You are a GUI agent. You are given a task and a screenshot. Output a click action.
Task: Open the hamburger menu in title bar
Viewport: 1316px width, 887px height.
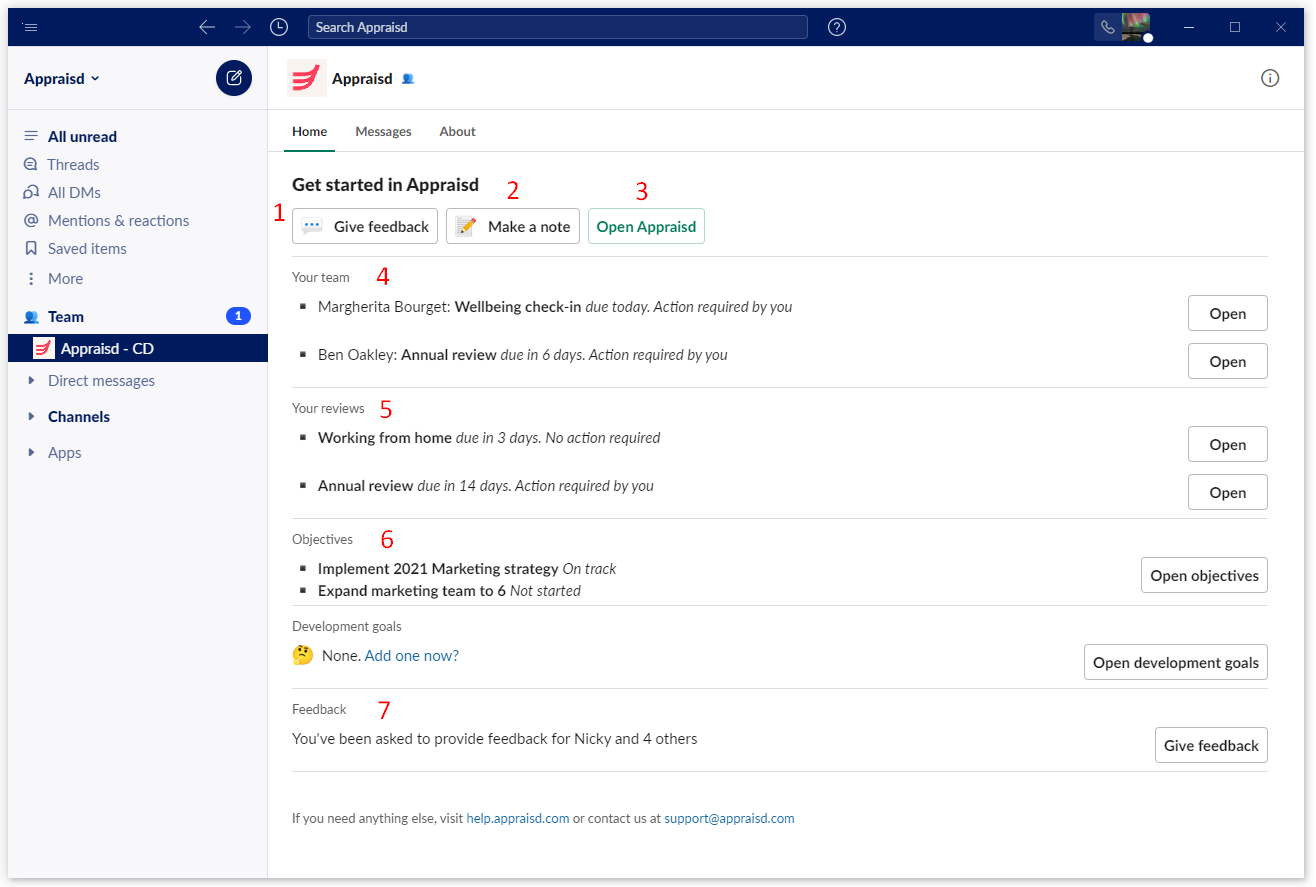tap(30, 27)
